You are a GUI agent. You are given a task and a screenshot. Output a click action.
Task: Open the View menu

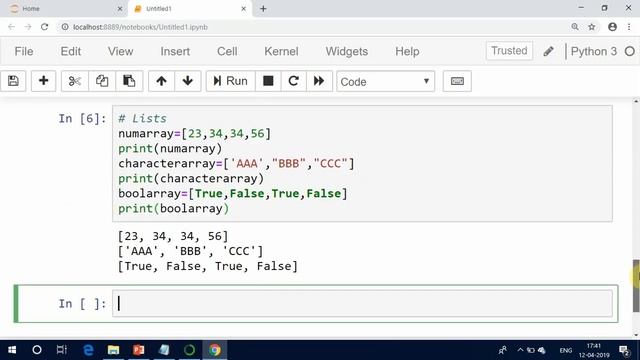coord(120,51)
